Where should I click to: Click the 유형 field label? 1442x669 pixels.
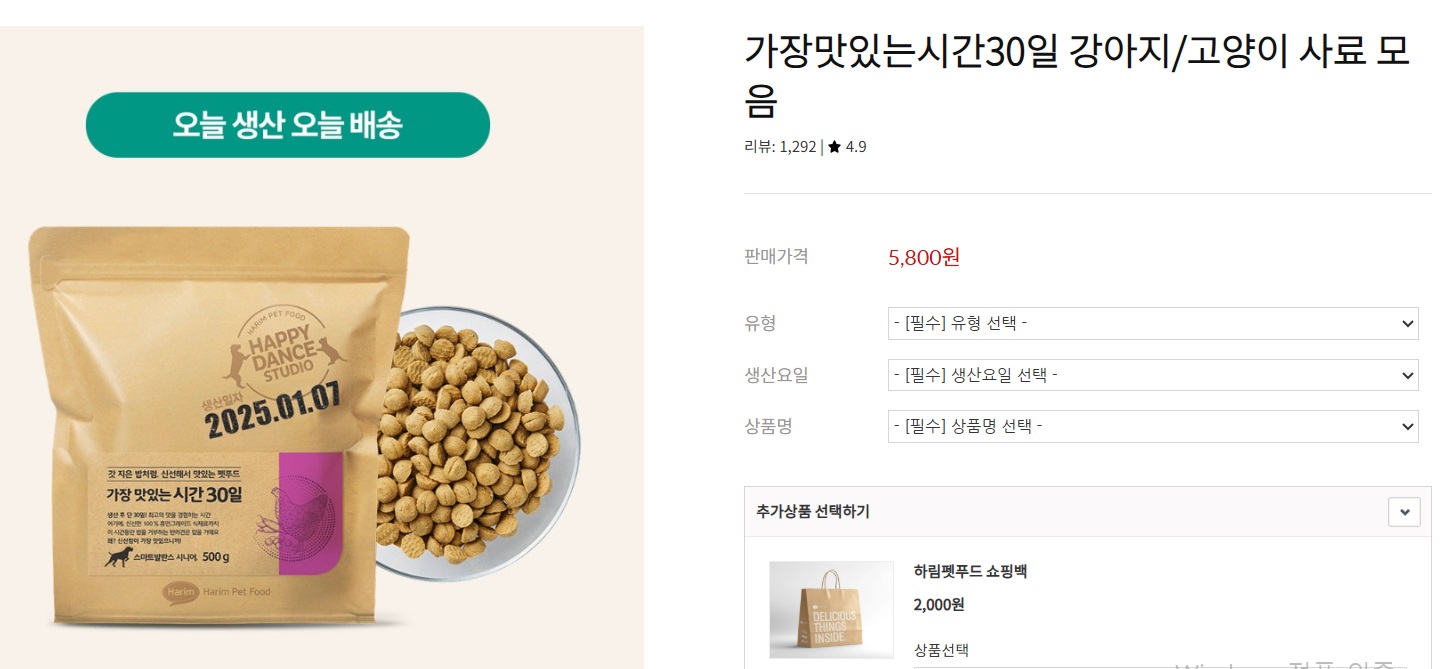(x=759, y=323)
